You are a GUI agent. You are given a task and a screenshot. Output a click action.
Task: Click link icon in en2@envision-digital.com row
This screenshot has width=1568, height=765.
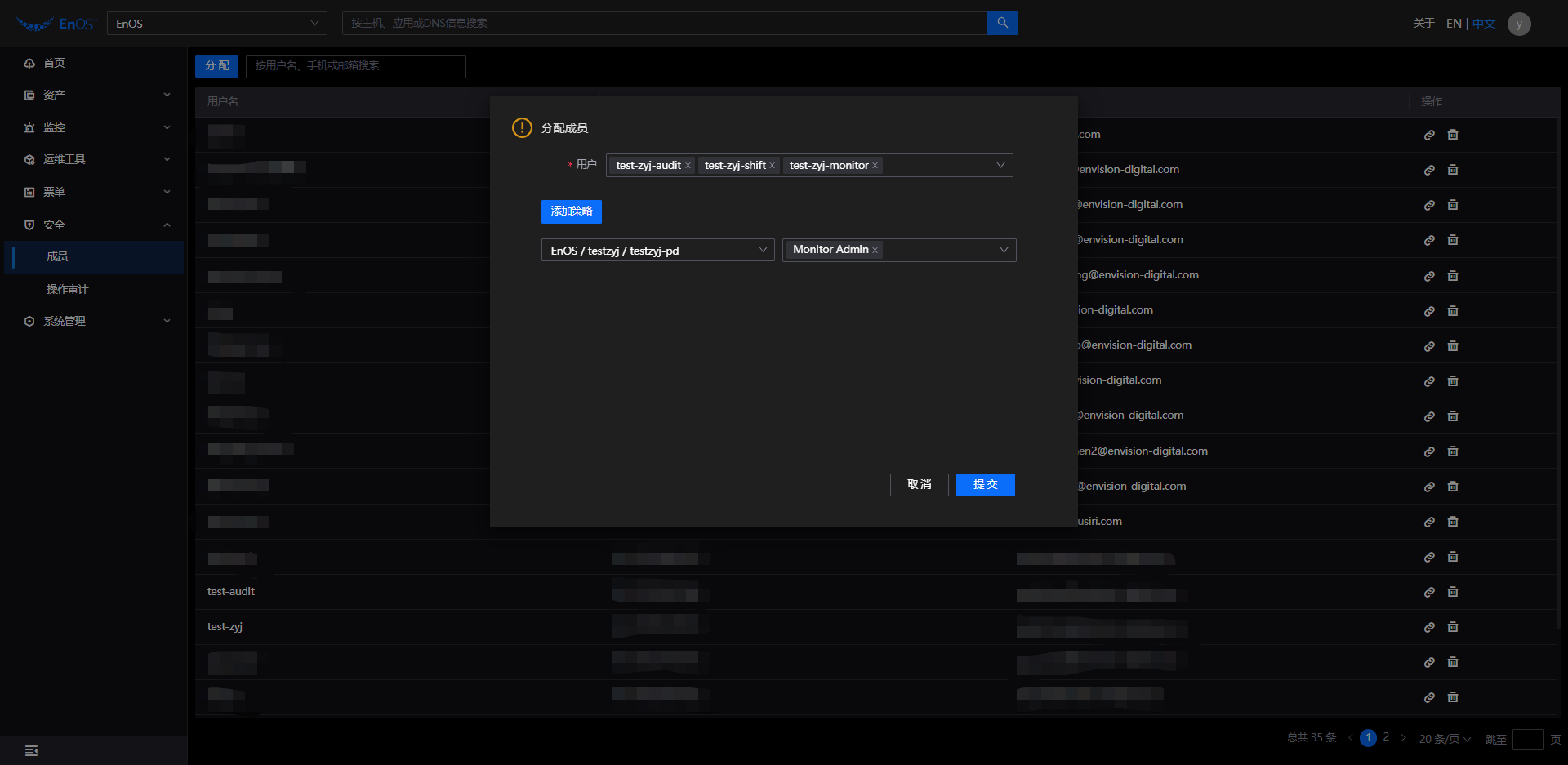pyautogui.click(x=1429, y=451)
